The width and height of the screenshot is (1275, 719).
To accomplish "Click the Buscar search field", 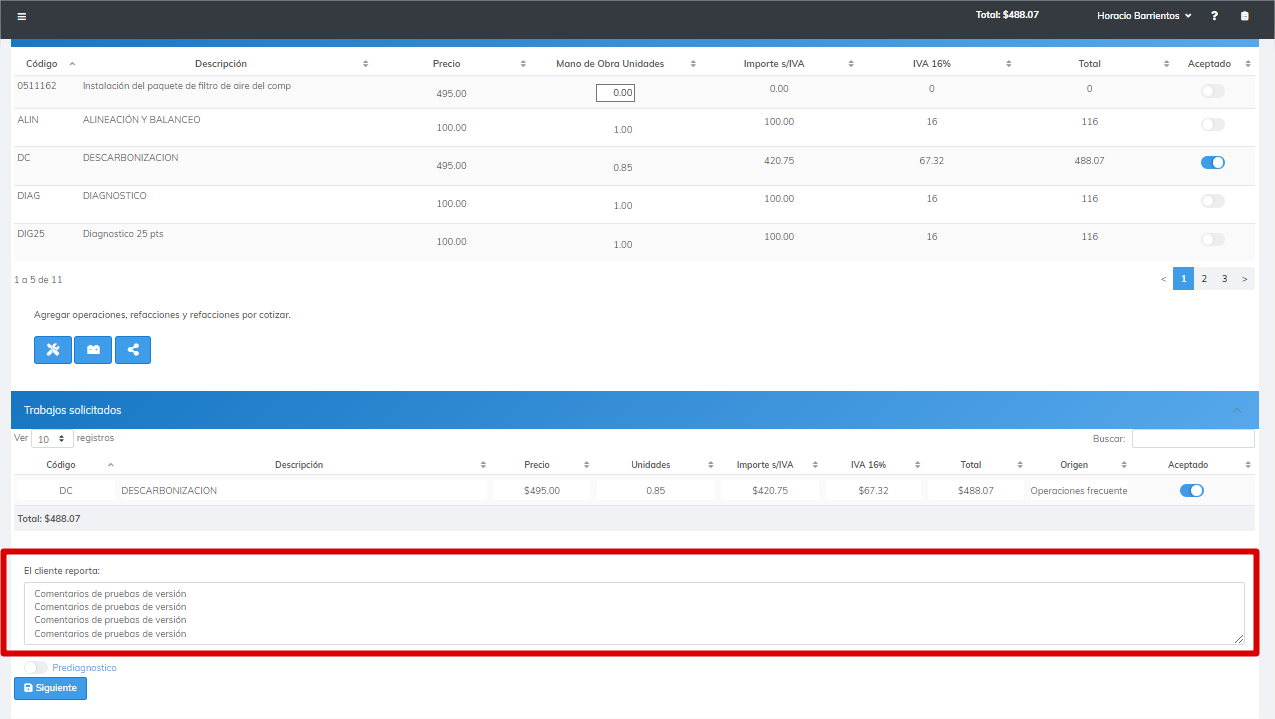I will coord(1193,438).
